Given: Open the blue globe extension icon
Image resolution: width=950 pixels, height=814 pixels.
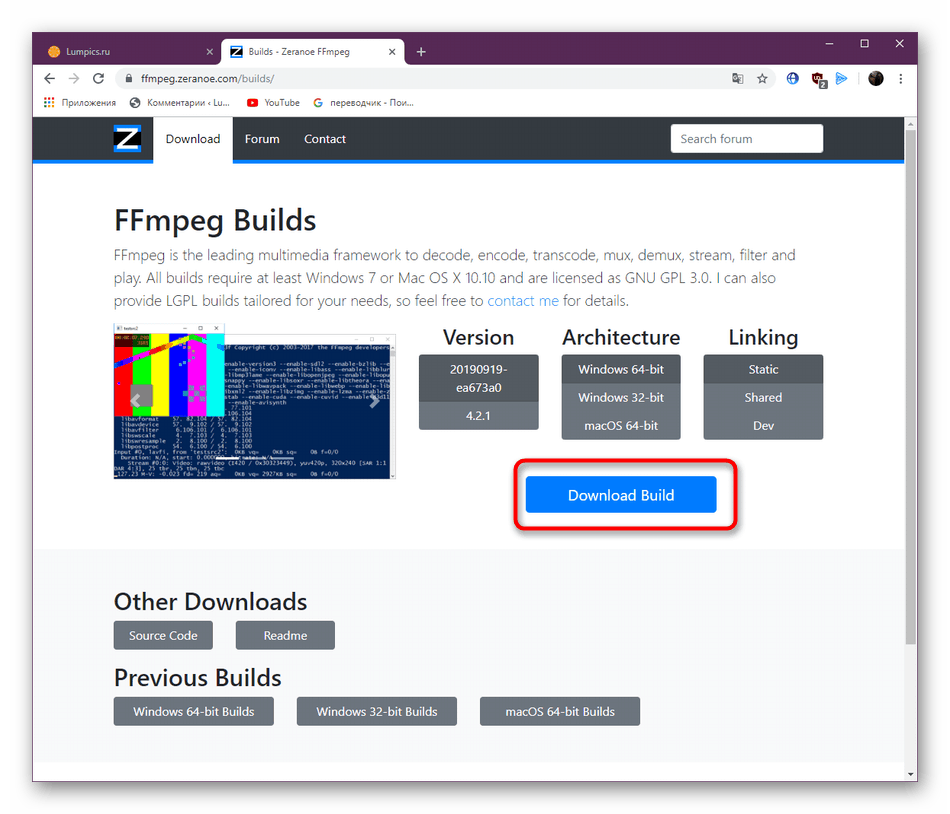Looking at the screenshot, I should tap(792, 78).
